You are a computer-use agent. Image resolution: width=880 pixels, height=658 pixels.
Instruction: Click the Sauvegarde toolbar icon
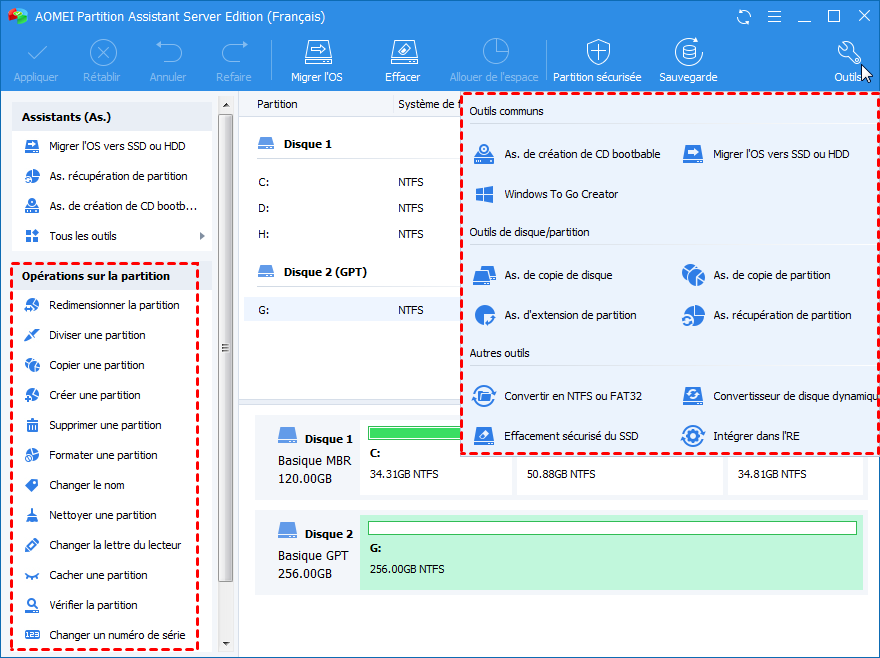pos(688,61)
